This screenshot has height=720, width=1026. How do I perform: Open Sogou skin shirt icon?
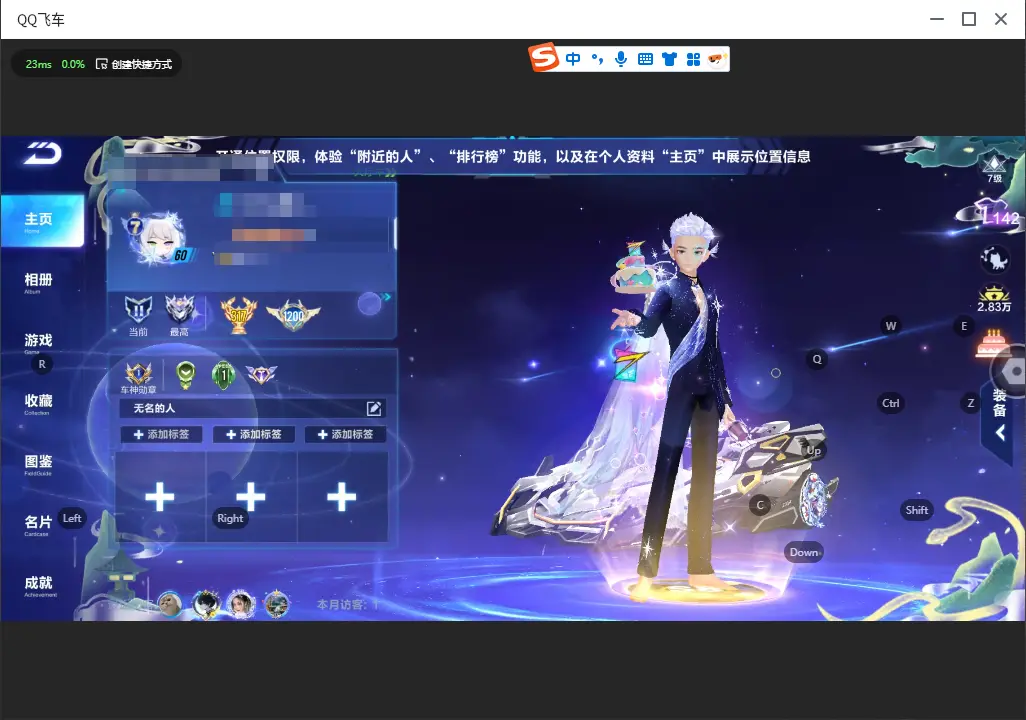(x=669, y=59)
